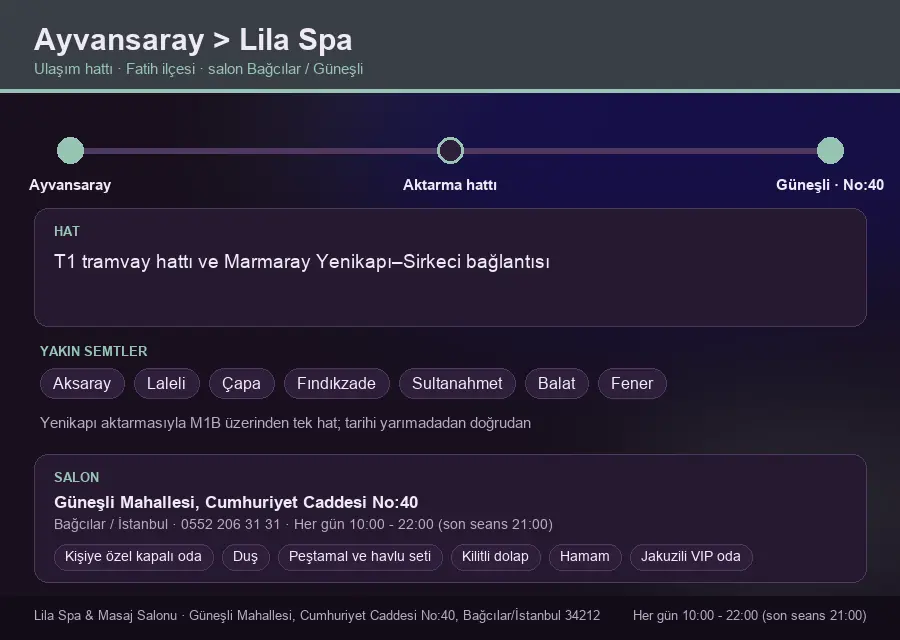This screenshot has width=900, height=640.
Task: Click the SALON section label
Action: click(x=76, y=478)
